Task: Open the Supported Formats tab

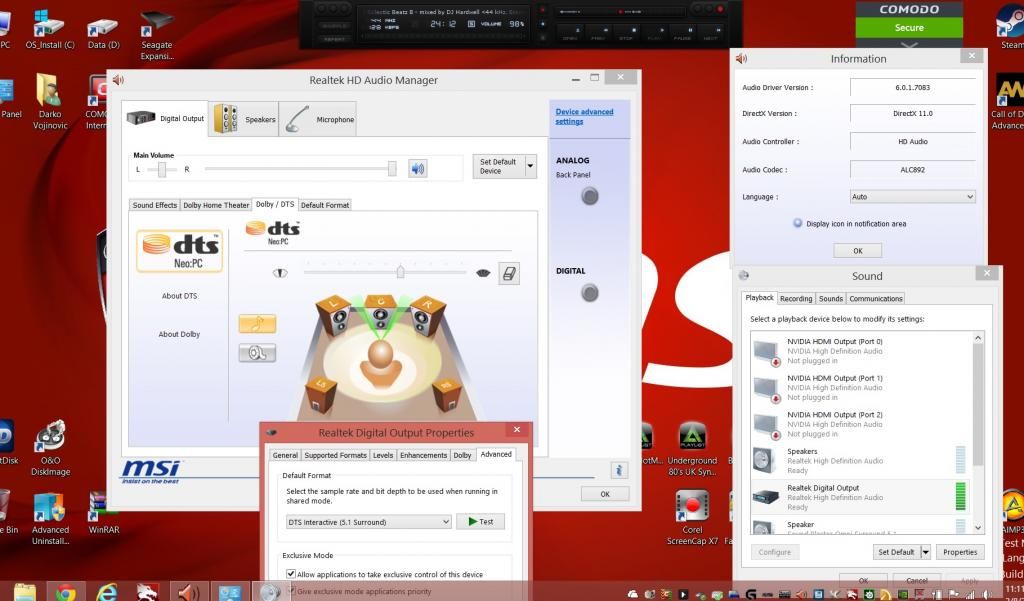Action: click(x=335, y=455)
